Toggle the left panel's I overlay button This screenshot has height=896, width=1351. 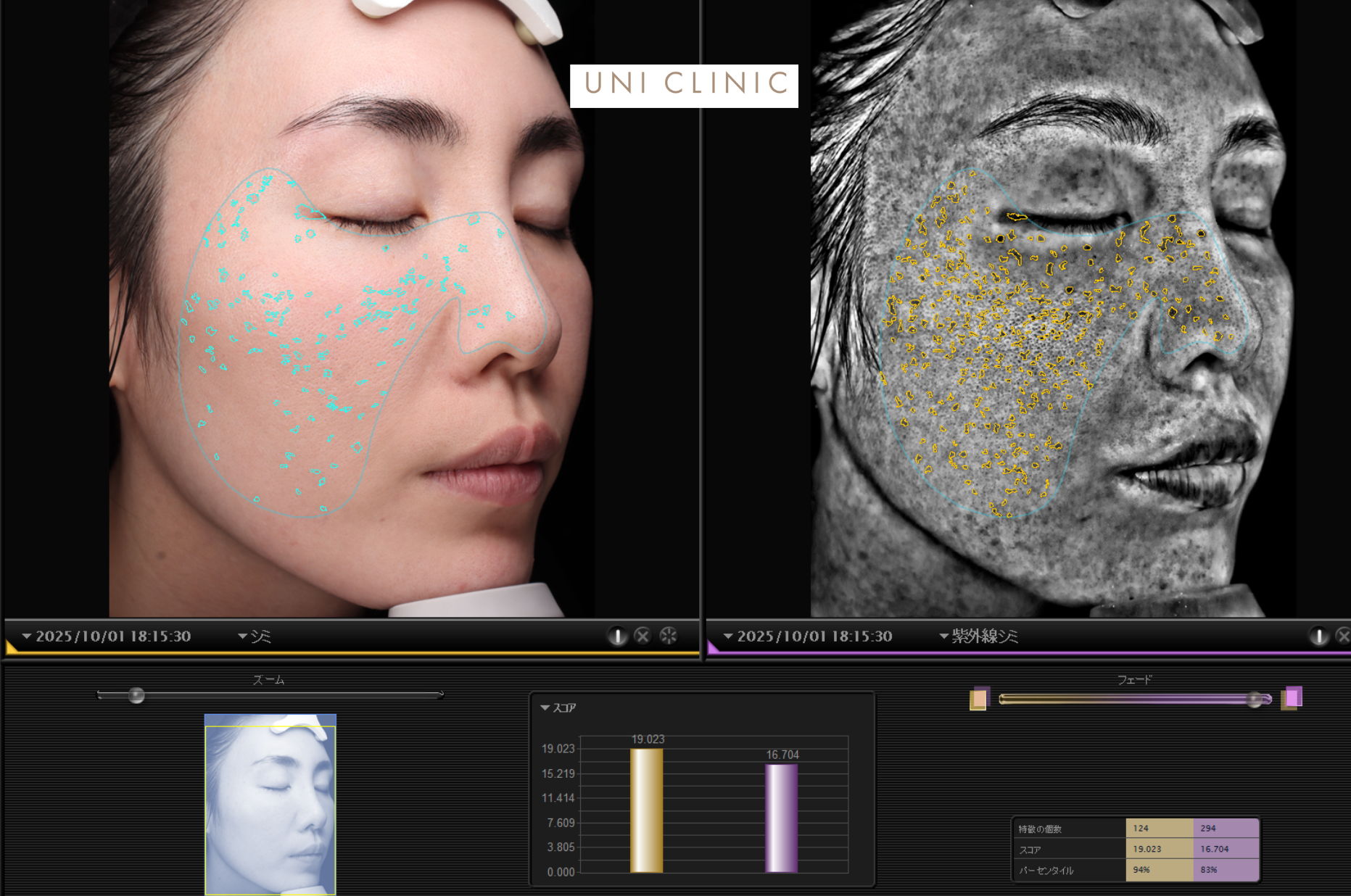point(617,636)
